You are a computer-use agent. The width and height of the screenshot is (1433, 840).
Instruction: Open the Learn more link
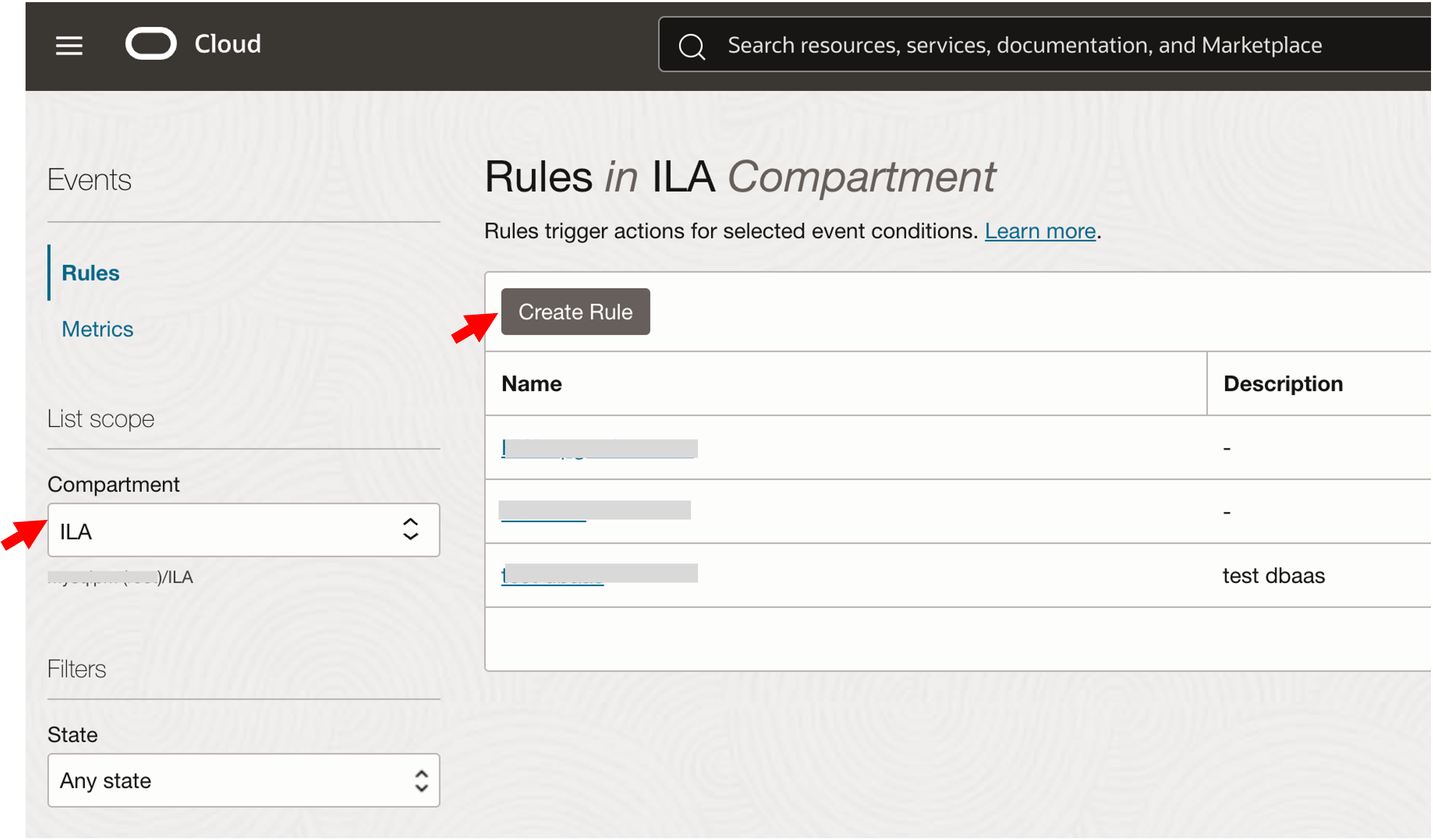(x=1040, y=231)
